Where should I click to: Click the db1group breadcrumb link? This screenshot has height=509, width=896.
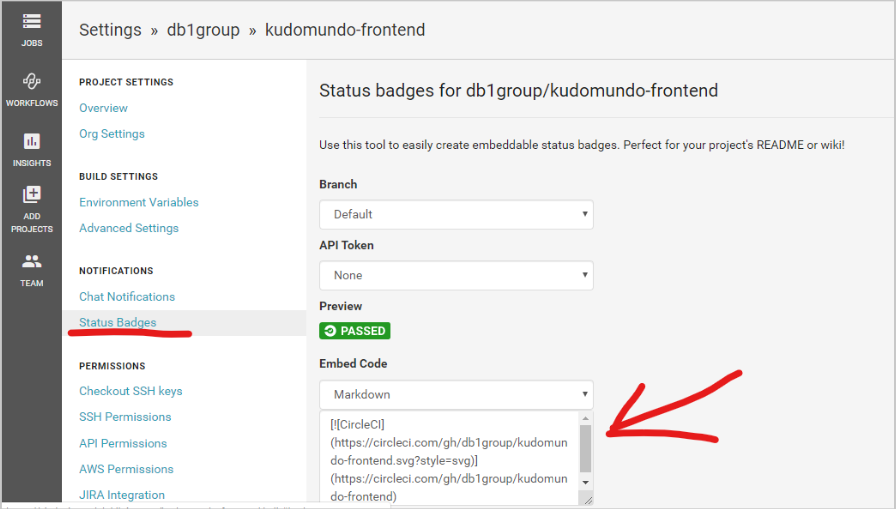tap(203, 30)
